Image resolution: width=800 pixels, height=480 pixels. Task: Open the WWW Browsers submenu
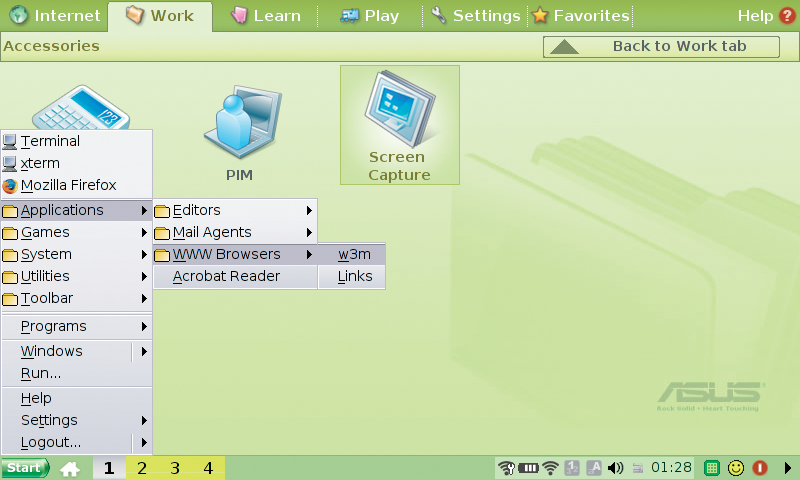pos(235,254)
